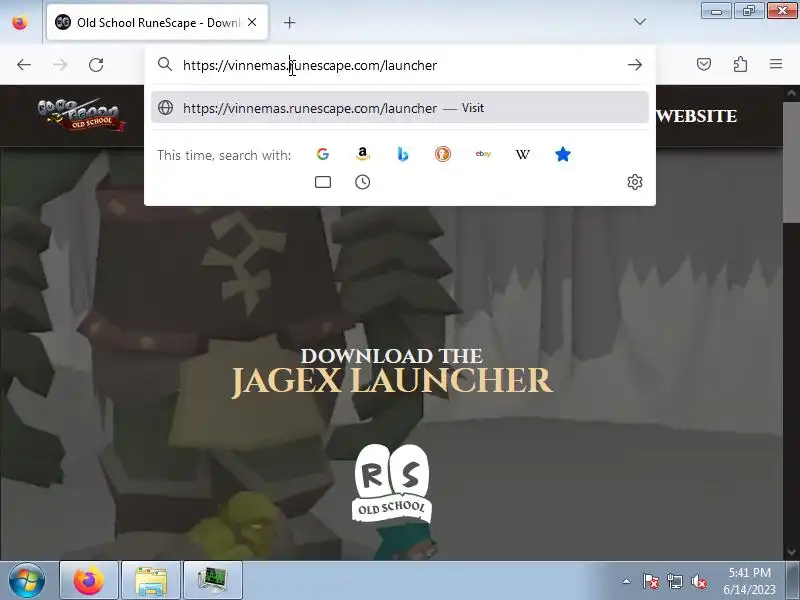The width and height of the screenshot is (800, 600).
Task: Click the Old School RuneScape logo
Action: pos(81,115)
